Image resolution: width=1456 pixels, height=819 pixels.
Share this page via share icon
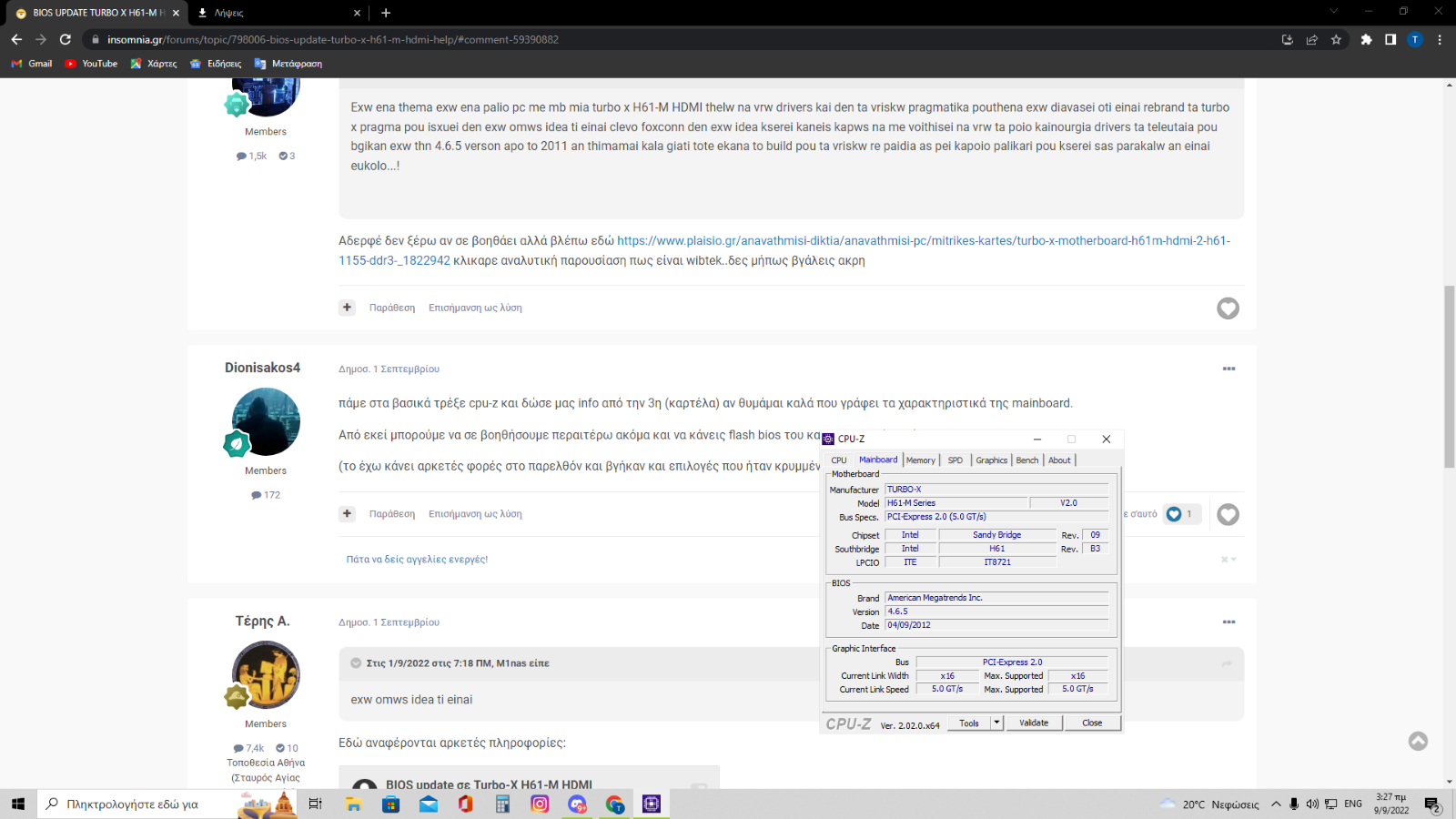coord(1311,39)
